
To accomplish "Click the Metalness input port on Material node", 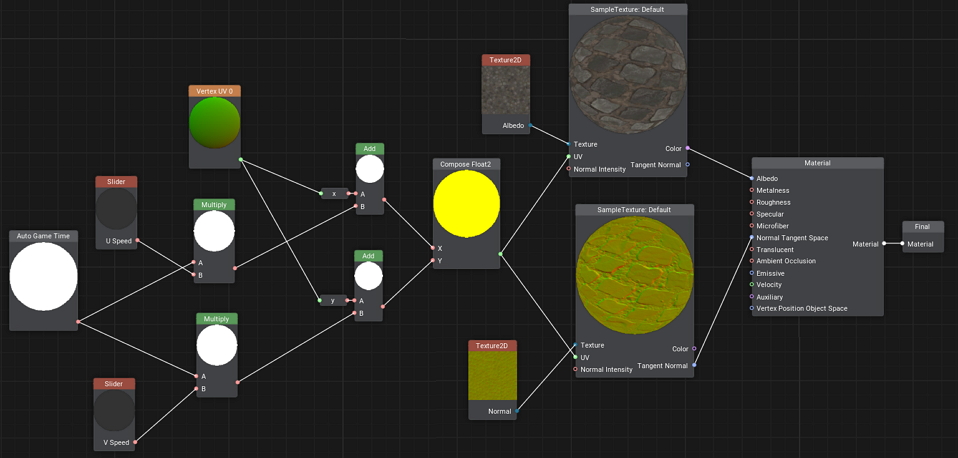I will pos(752,190).
